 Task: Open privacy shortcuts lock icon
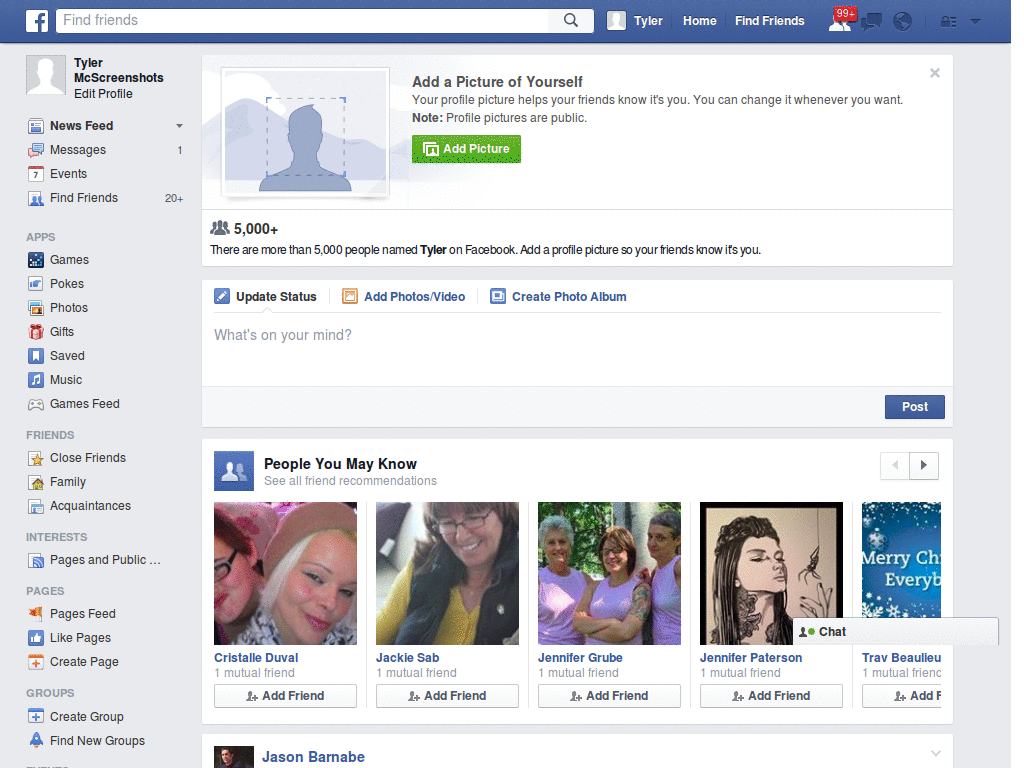pyautogui.click(x=948, y=22)
